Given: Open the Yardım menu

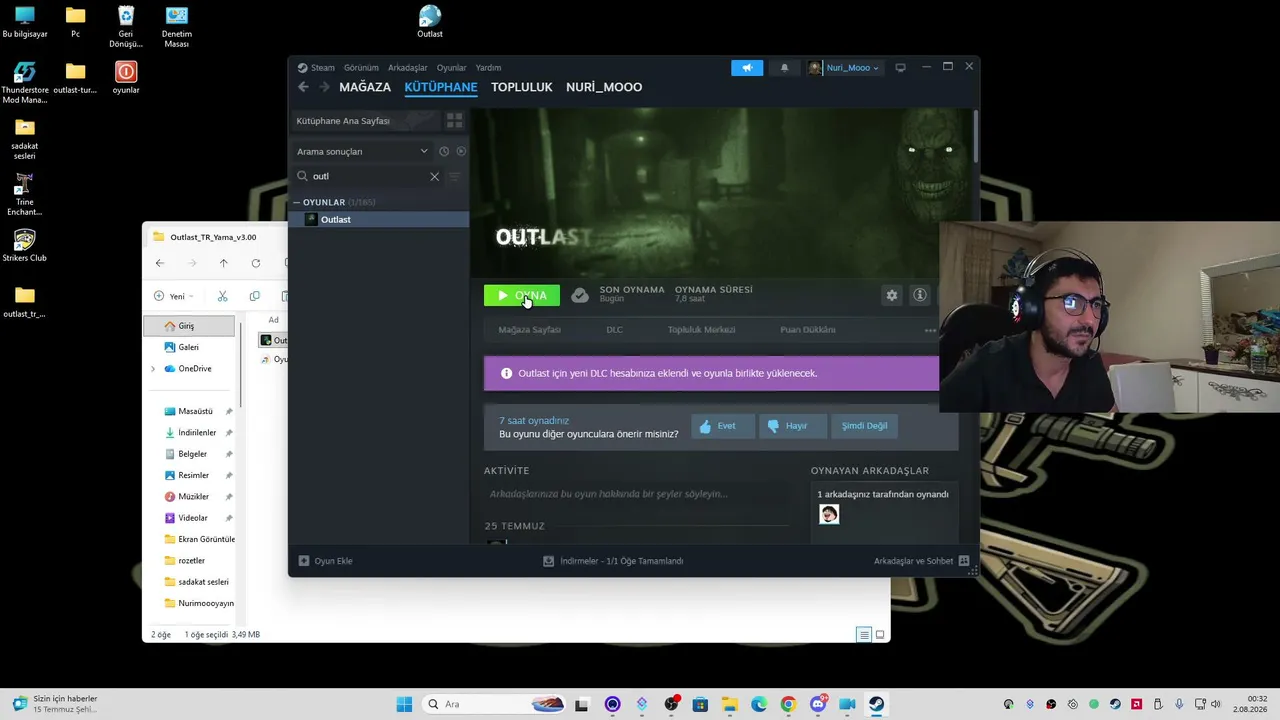Looking at the screenshot, I should click(488, 68).
